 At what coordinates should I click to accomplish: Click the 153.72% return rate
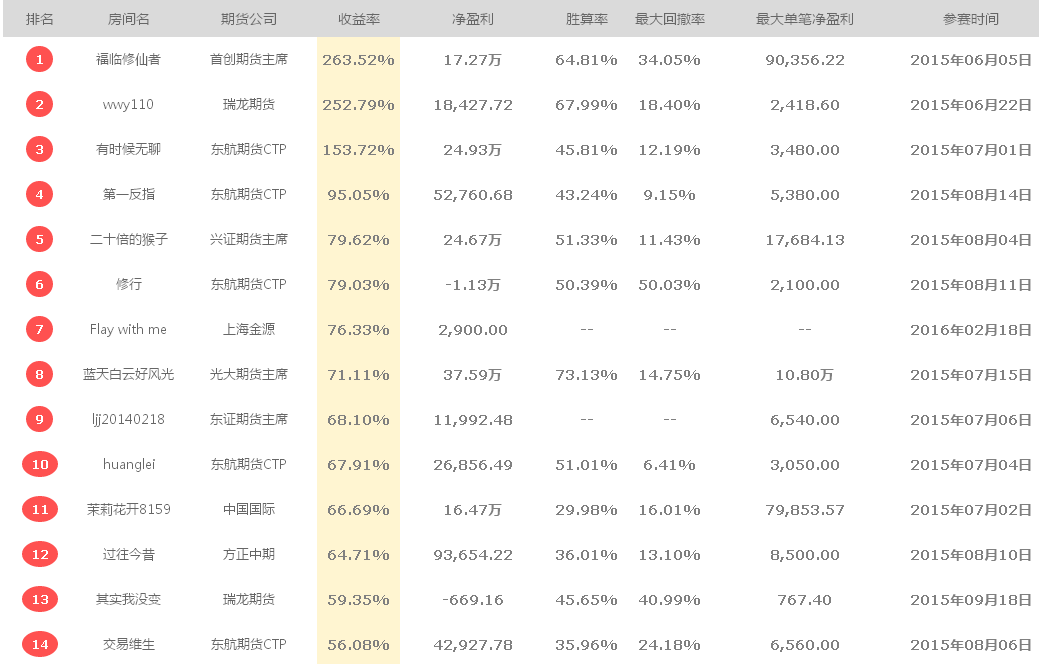point(358,150)
